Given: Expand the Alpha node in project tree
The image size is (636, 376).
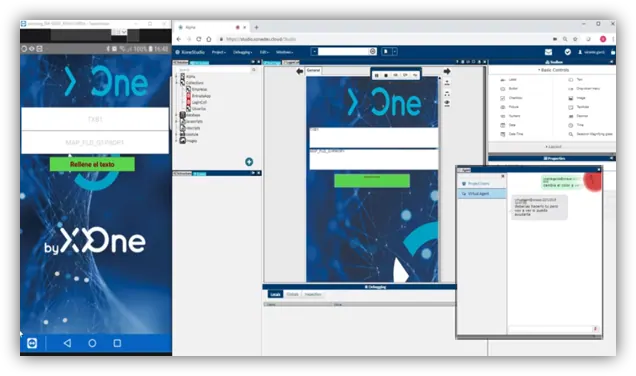Looking at the screenshot, I should [176, 76].
